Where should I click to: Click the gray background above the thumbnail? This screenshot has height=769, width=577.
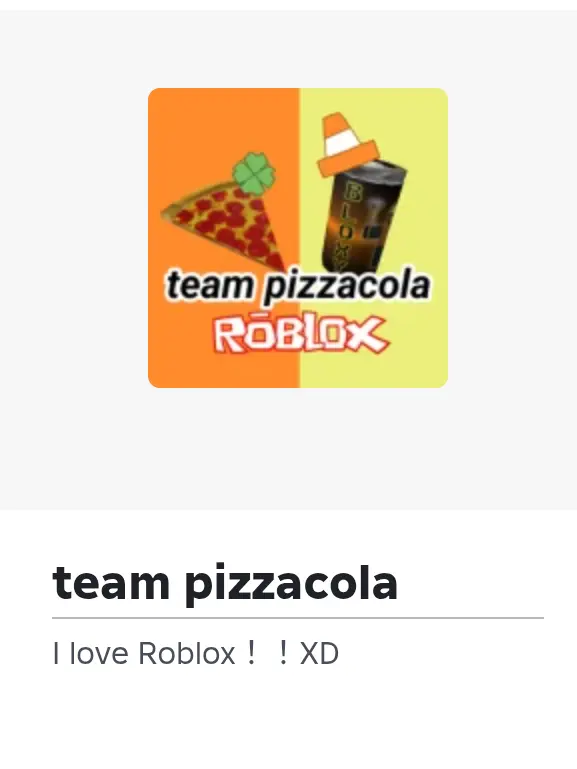[288, 49]
